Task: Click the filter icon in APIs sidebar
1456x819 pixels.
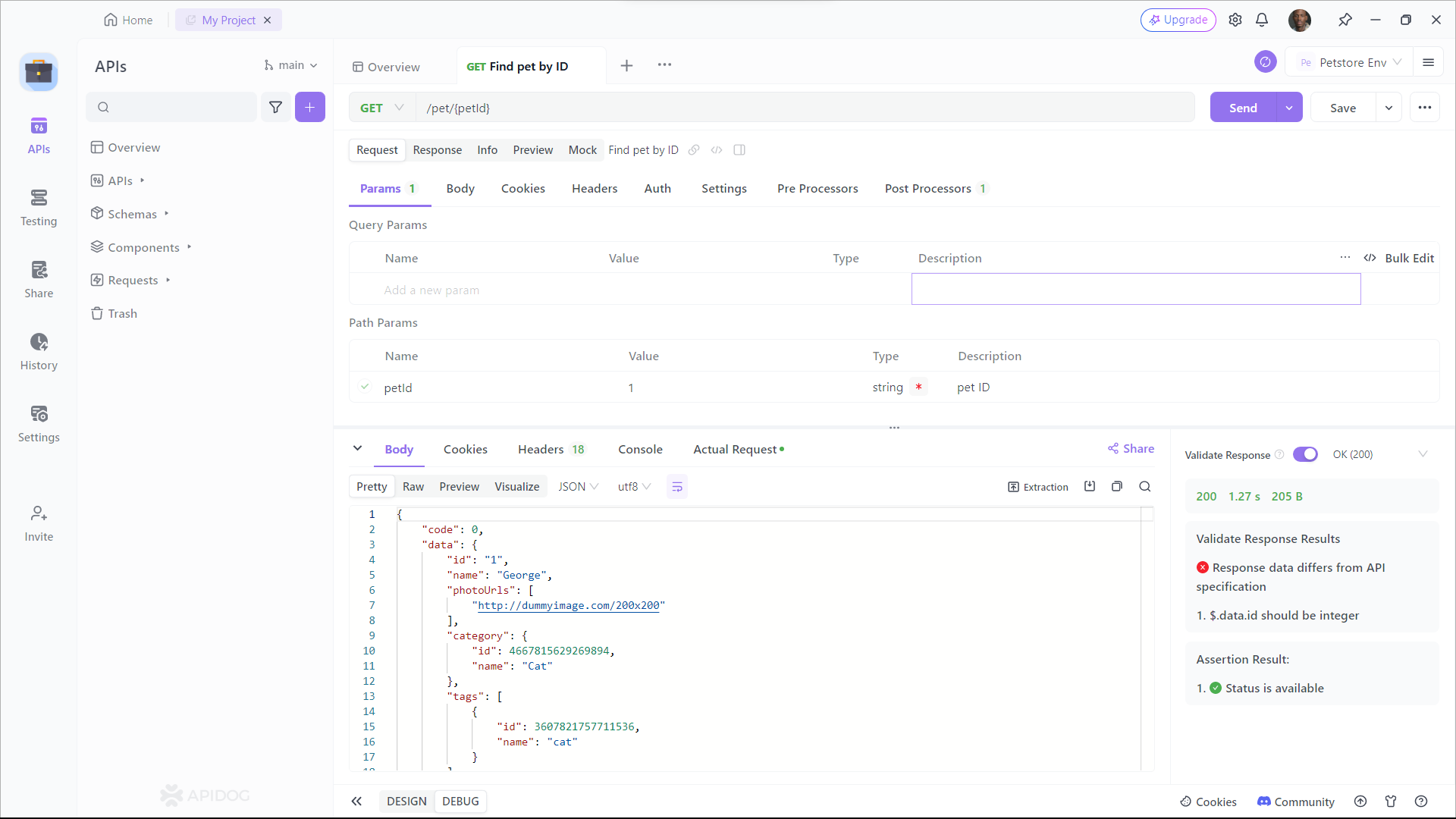Action: pos(275,107)
